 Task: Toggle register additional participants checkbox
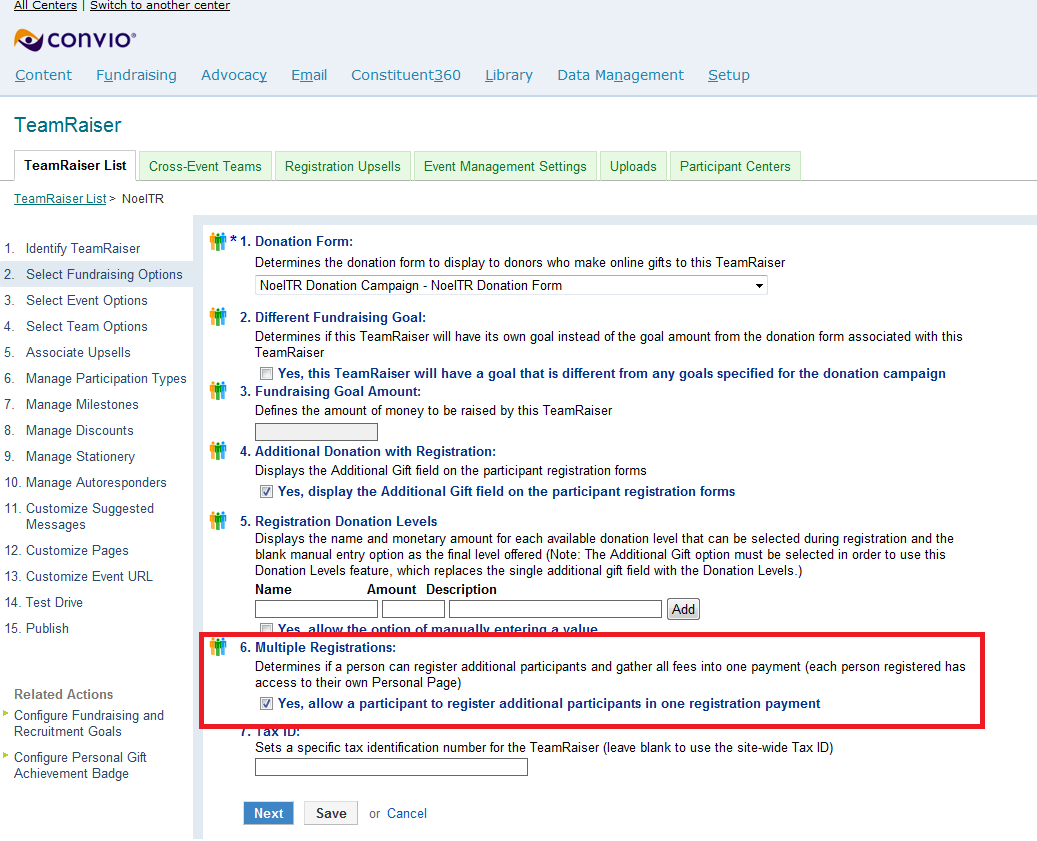pyautogui.click(x=267, y=704)
